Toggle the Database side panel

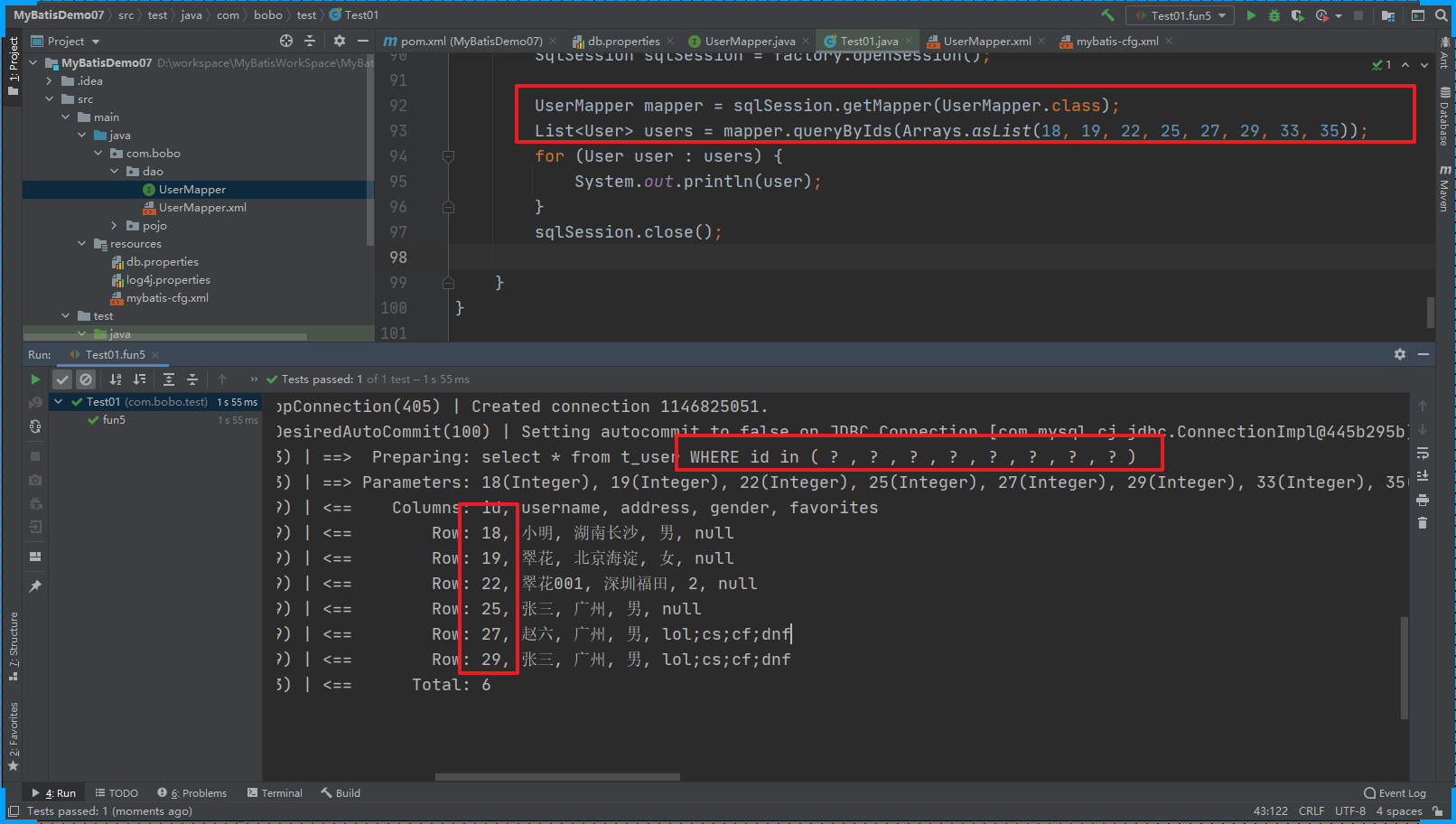[x=1445, y=117]
